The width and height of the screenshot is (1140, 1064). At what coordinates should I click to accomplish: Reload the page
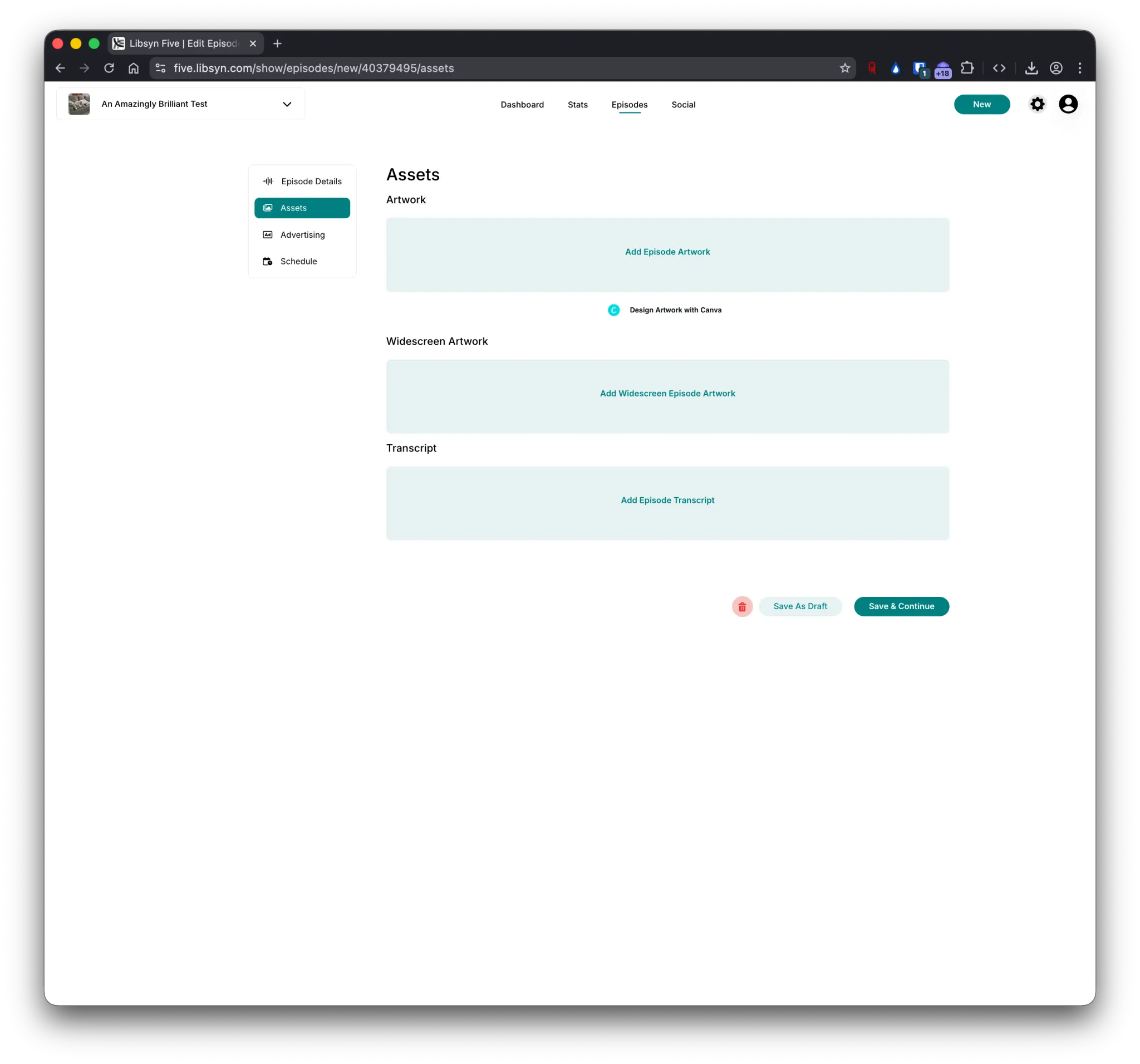[x=109, y=68]
